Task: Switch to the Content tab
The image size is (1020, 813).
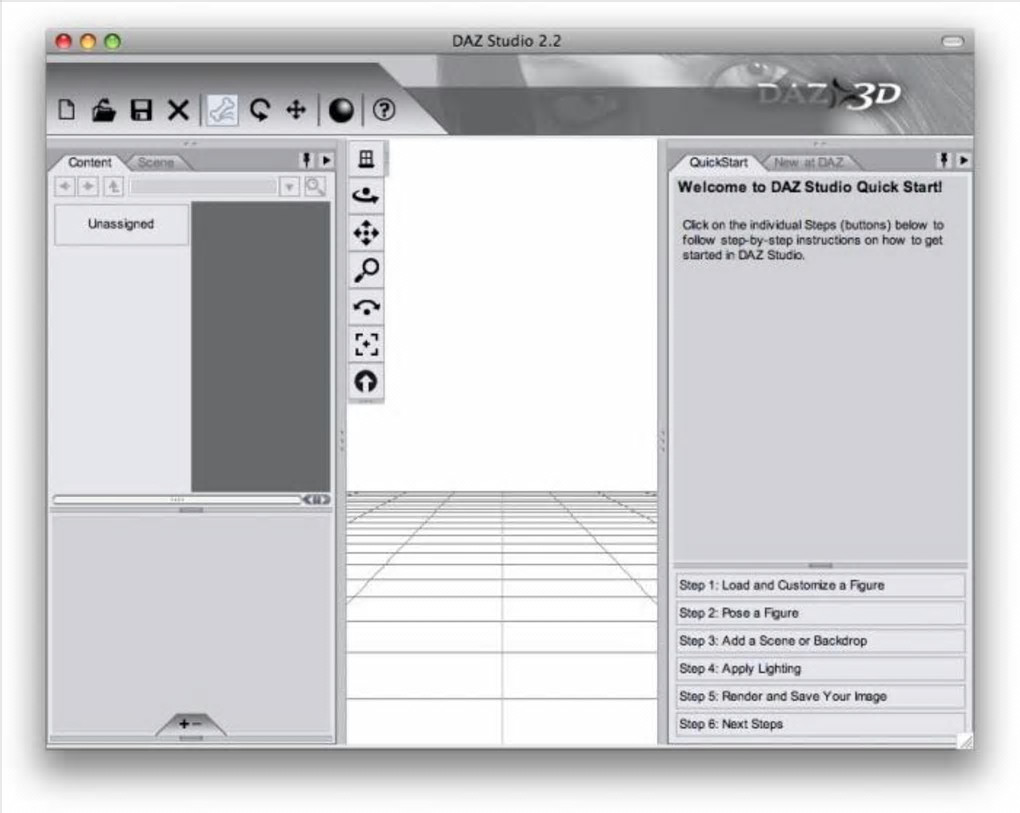Action: (90, 163)
